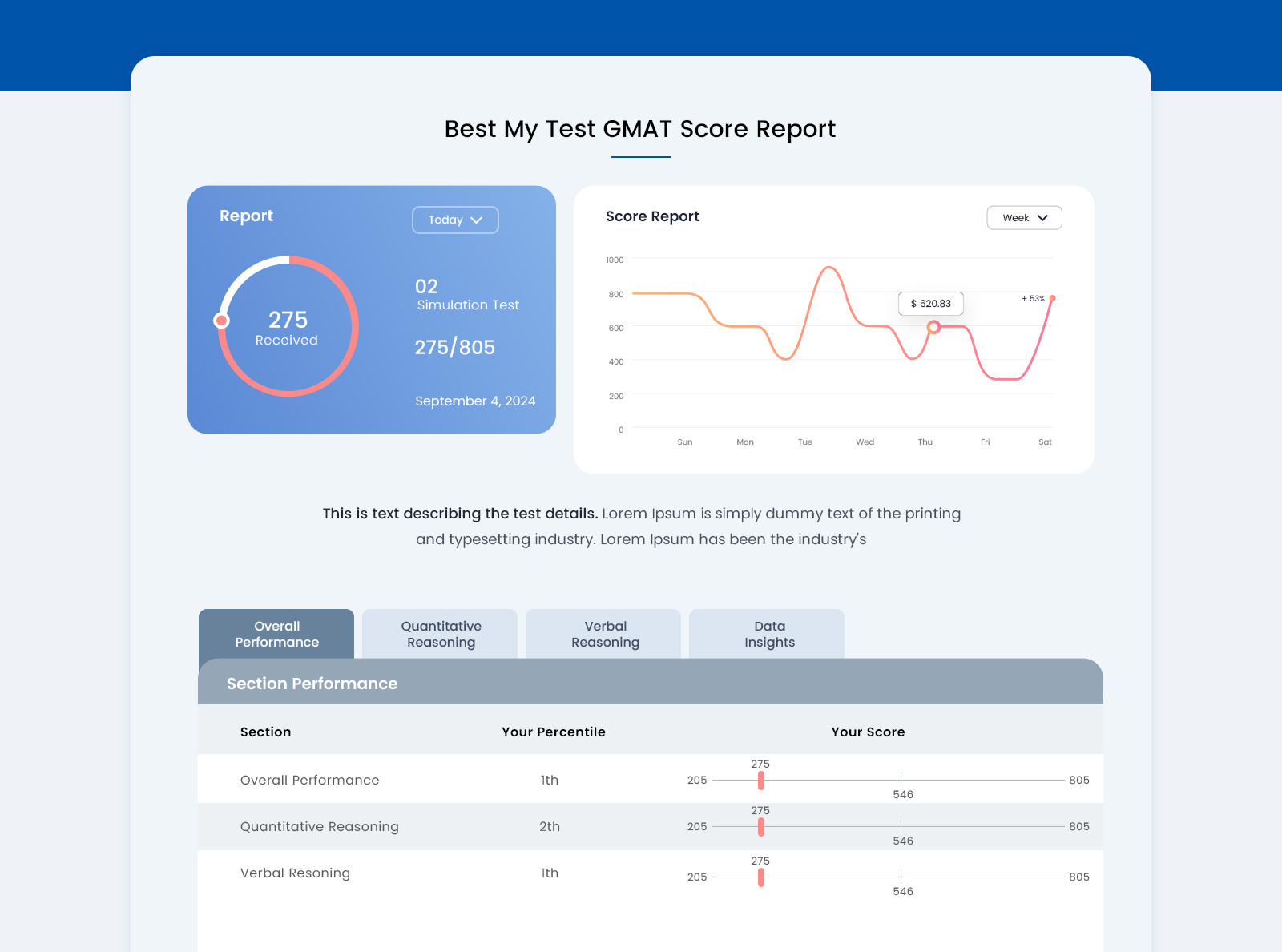This screenshot has width=1282, height=952.
Task: Click the Section column header
Action: pos(265,732)
